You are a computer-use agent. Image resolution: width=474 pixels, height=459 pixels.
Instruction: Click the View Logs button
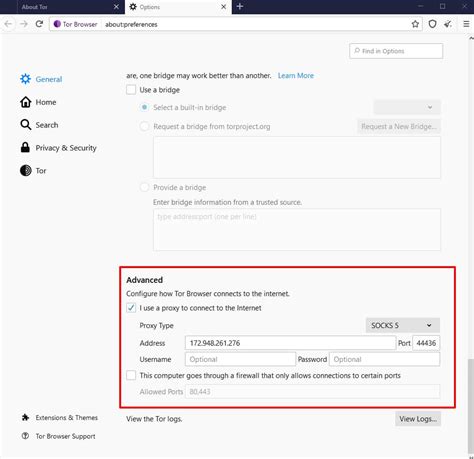click(x=418, y=419)
